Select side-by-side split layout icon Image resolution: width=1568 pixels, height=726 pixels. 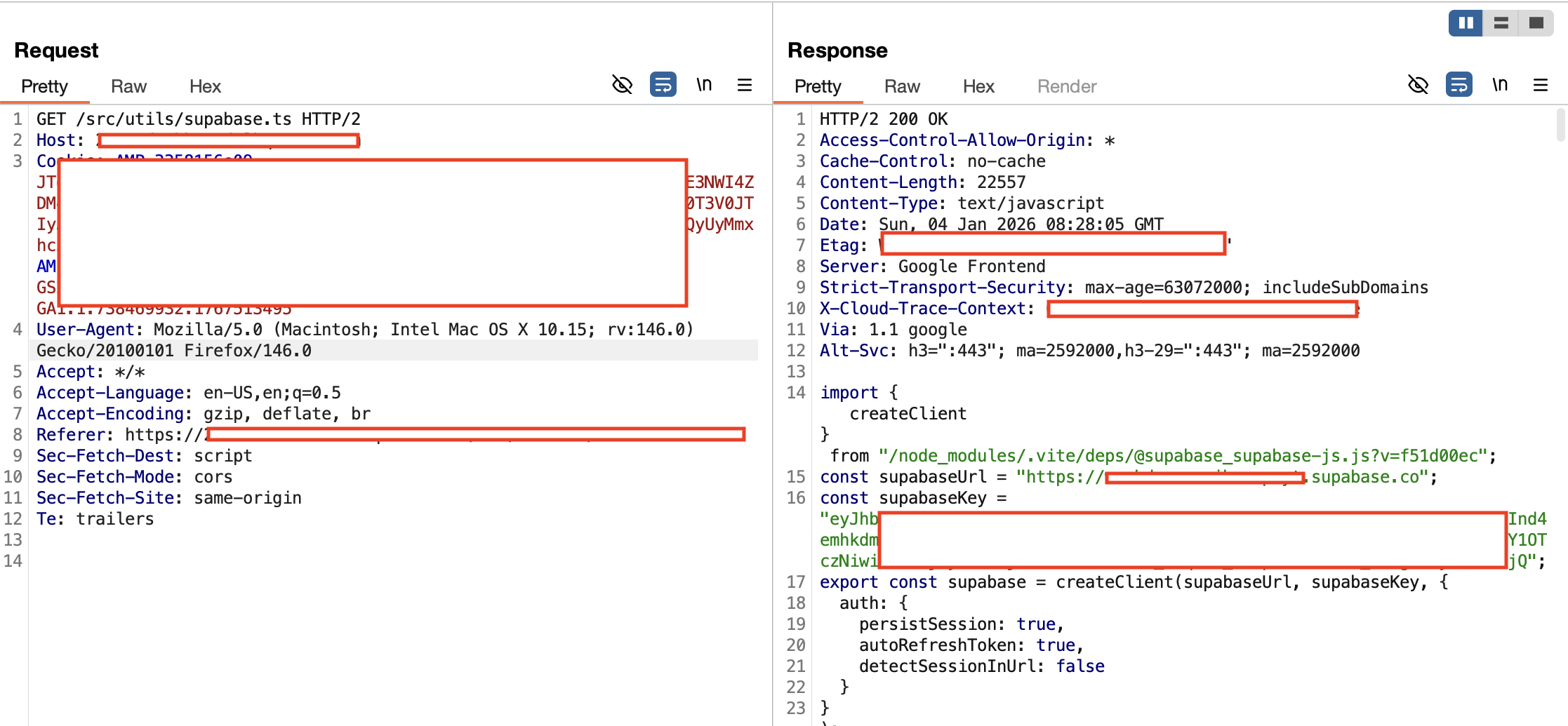click(1466, 23)
